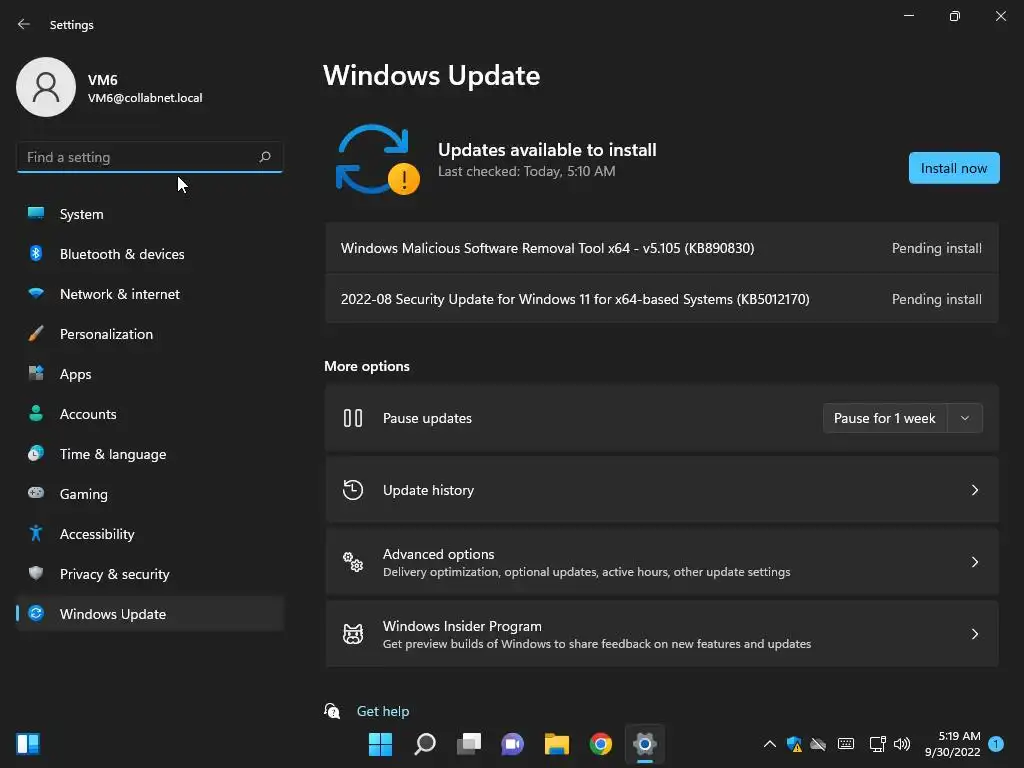Open Task View on the taskbar
This screenshot has height=768, width=1024.
pos(468,744)
